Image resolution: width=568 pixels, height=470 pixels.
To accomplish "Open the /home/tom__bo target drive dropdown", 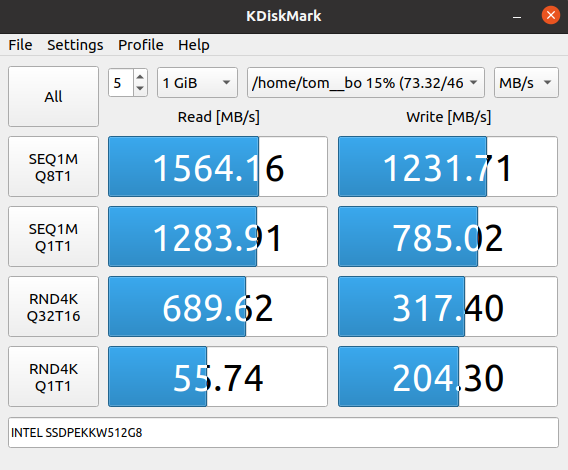I will (366, 83).
